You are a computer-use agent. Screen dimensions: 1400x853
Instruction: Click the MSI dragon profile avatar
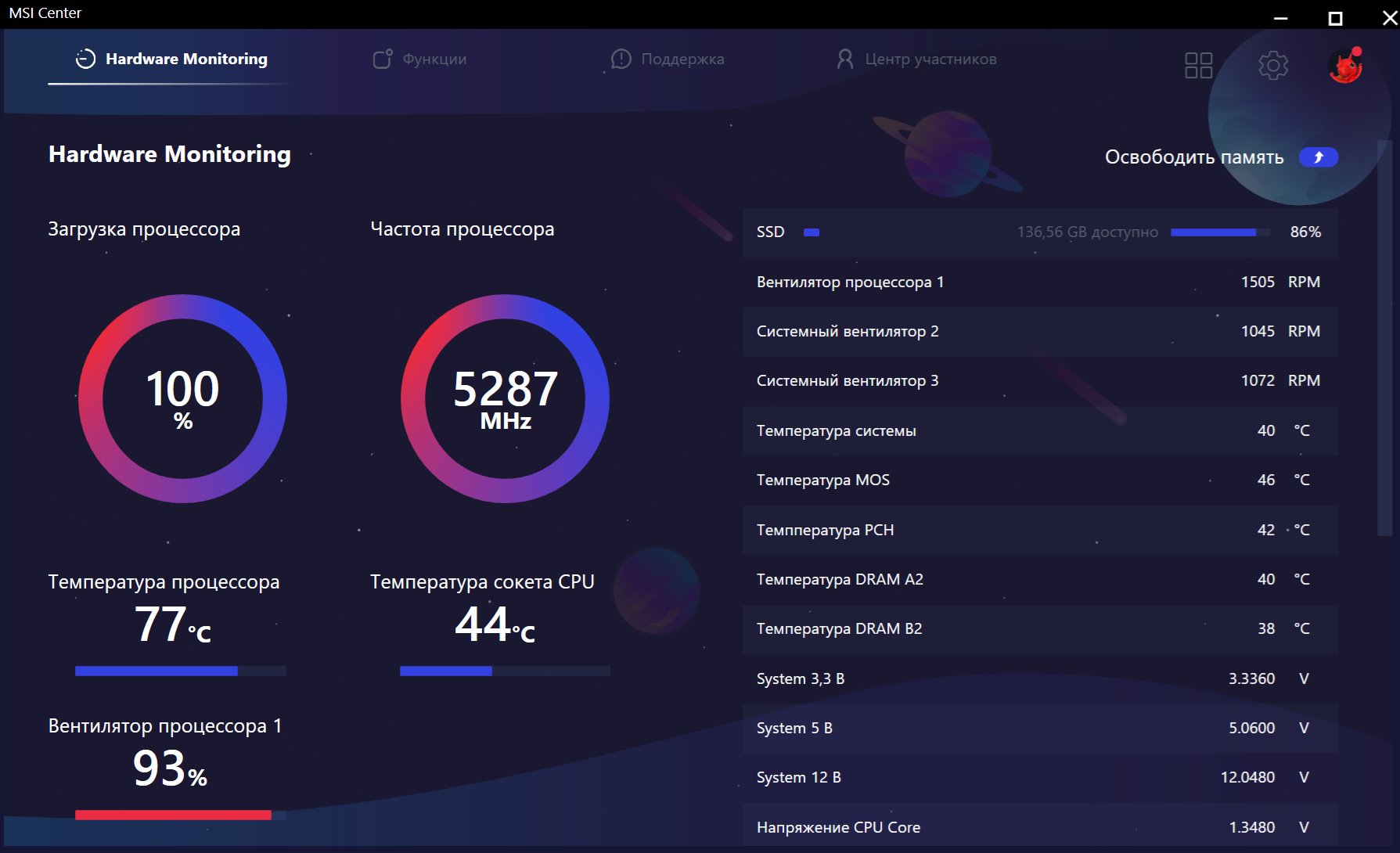click(1346, 65)
